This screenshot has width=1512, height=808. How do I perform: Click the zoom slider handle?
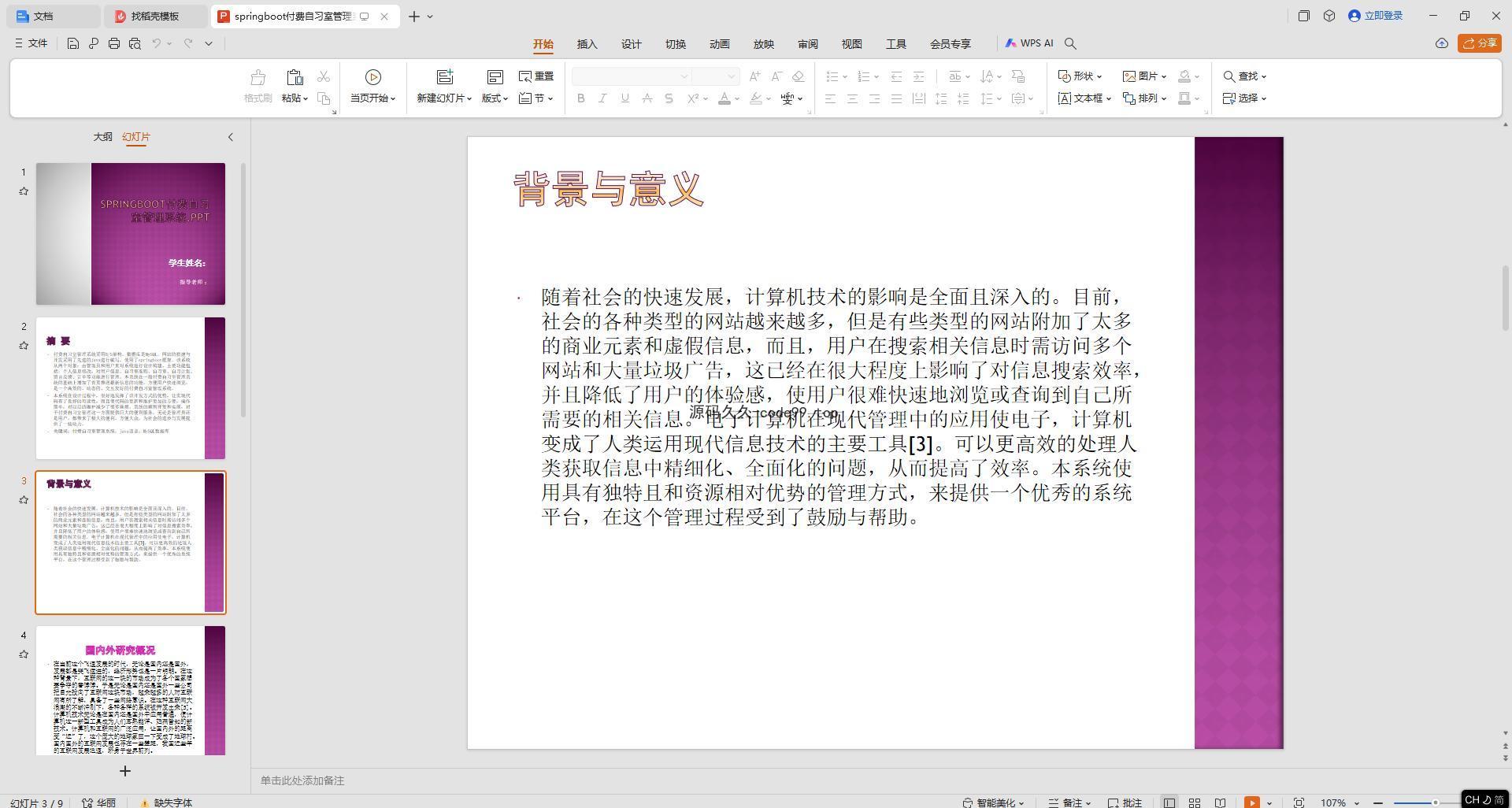1435,802
